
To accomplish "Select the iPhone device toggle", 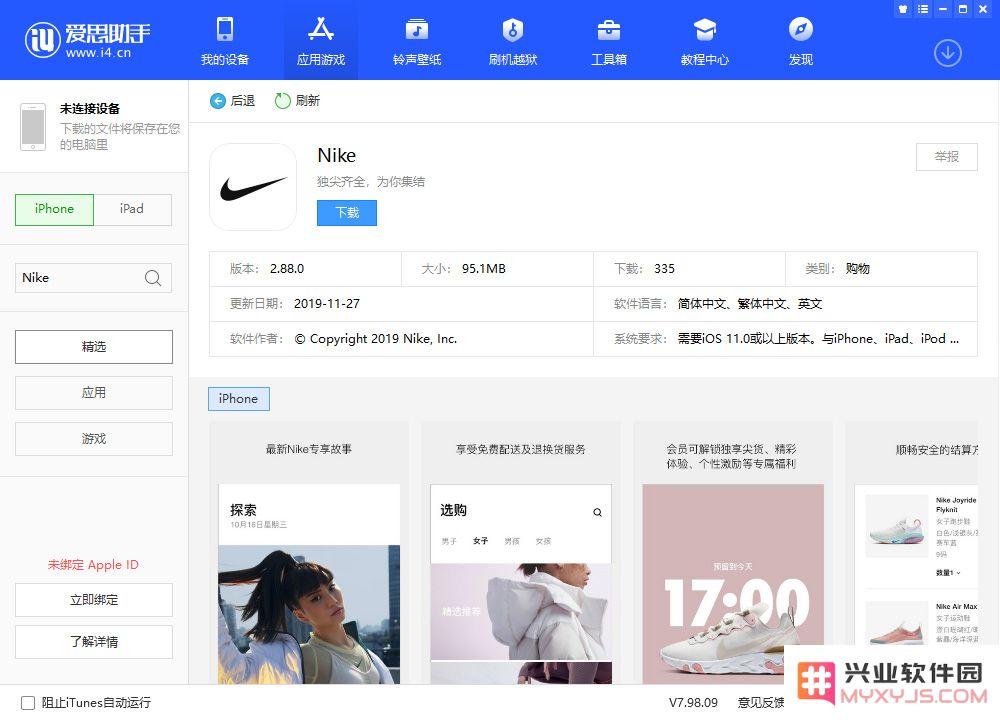I will click(x=54, y=209).
